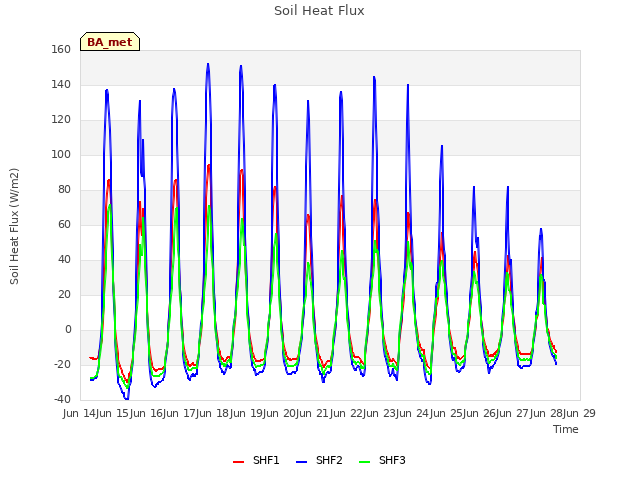Click the 60 y-axis tick label
640x480 pixels.
tap(64, 224)
